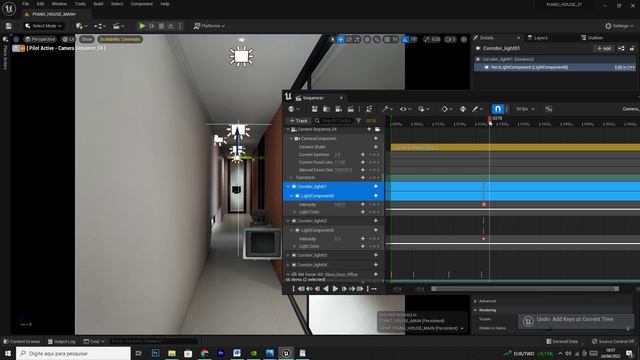Open the Sequencer view options eye menu
Image resolution: width=640 pixels, height=360 pixels.
click(x=405, y=109)
